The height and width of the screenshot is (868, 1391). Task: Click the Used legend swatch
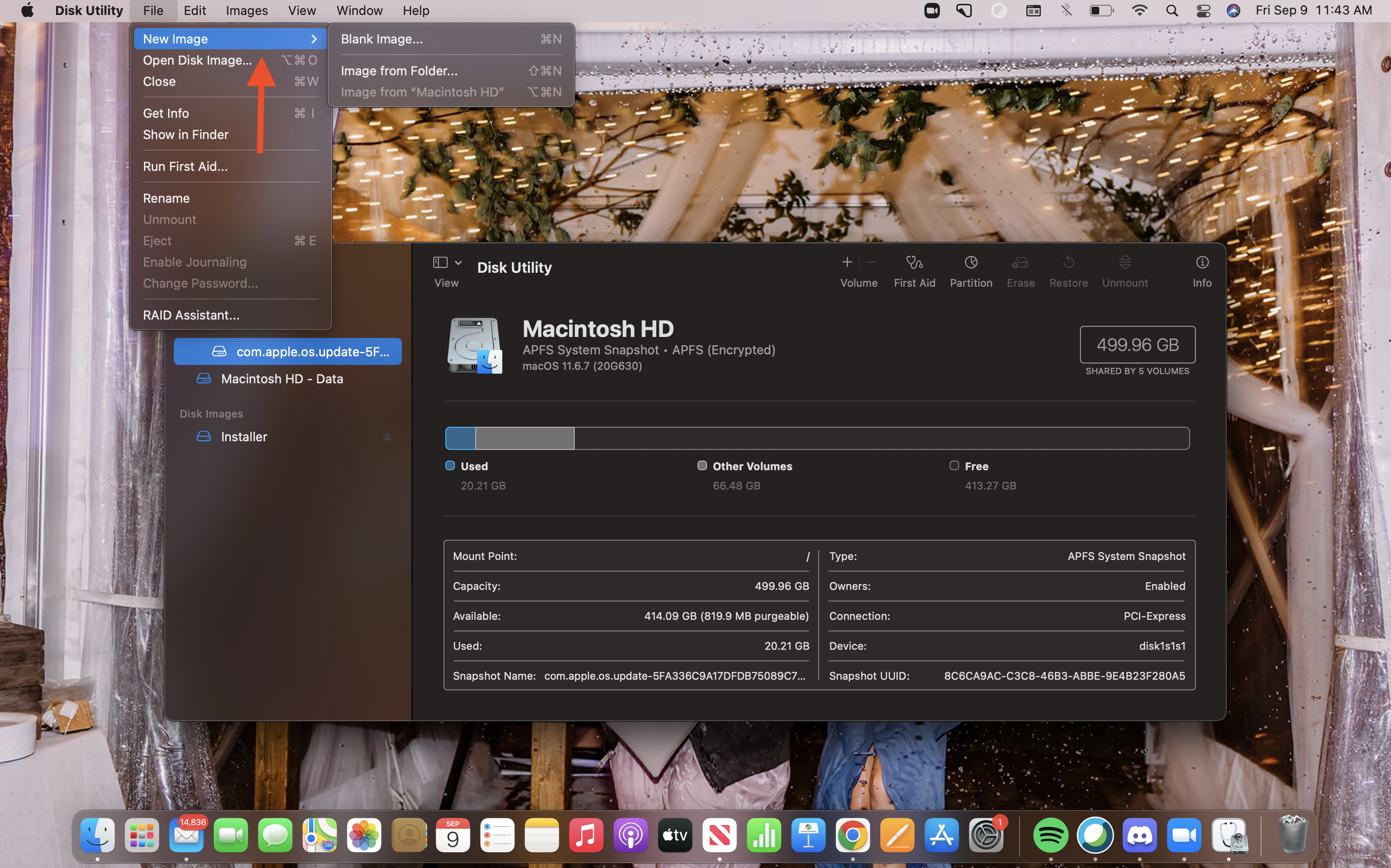pos(450,465)
